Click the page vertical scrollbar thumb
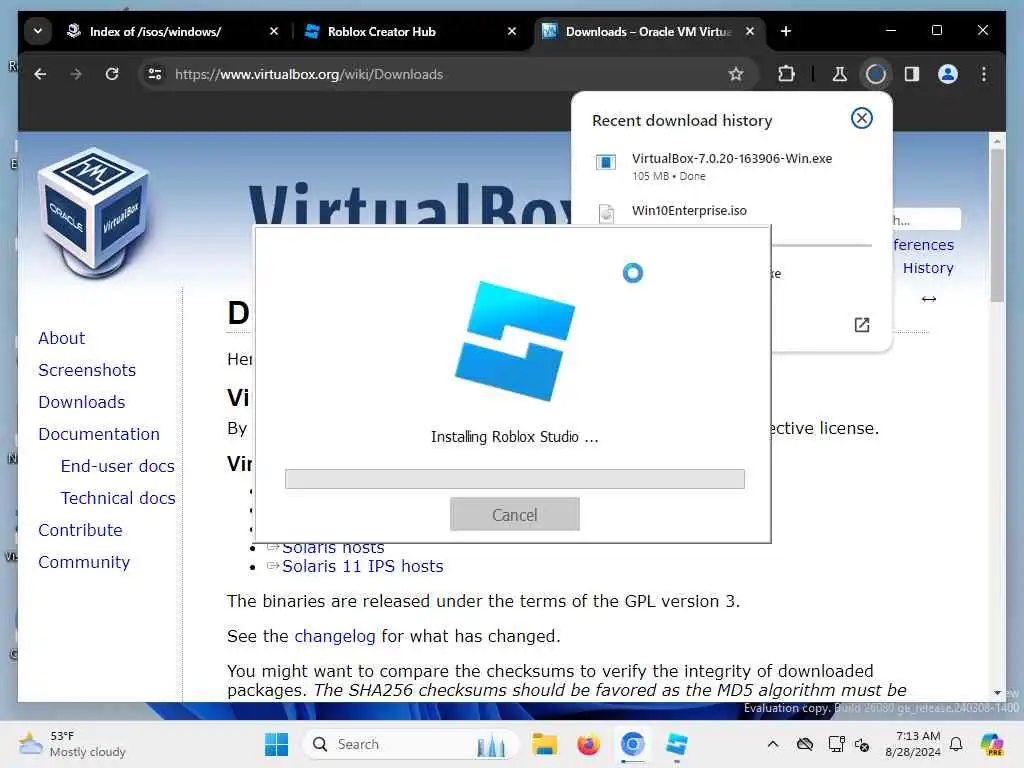This screenshot has width=1024, height=768. tap(997, 225)
